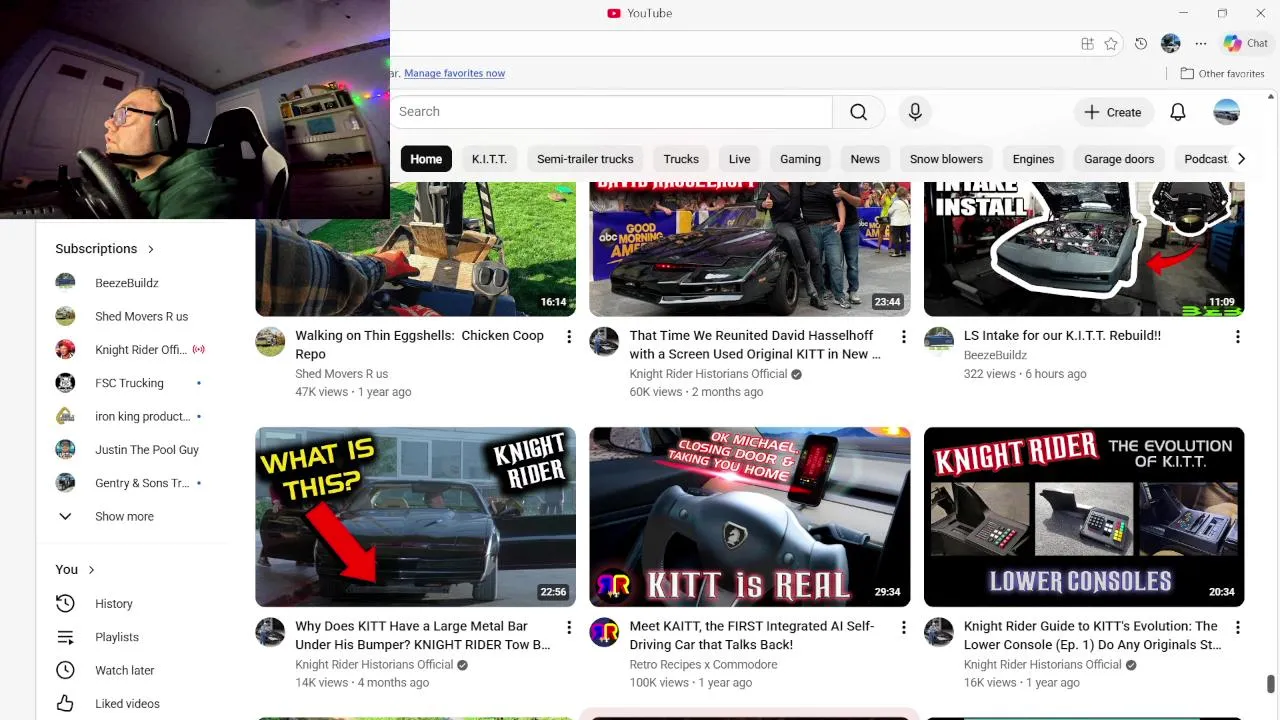The width and height of the screenshot is (1280, 720).
Task: Open the notifications bell
Action: (x=1178, y=112)
